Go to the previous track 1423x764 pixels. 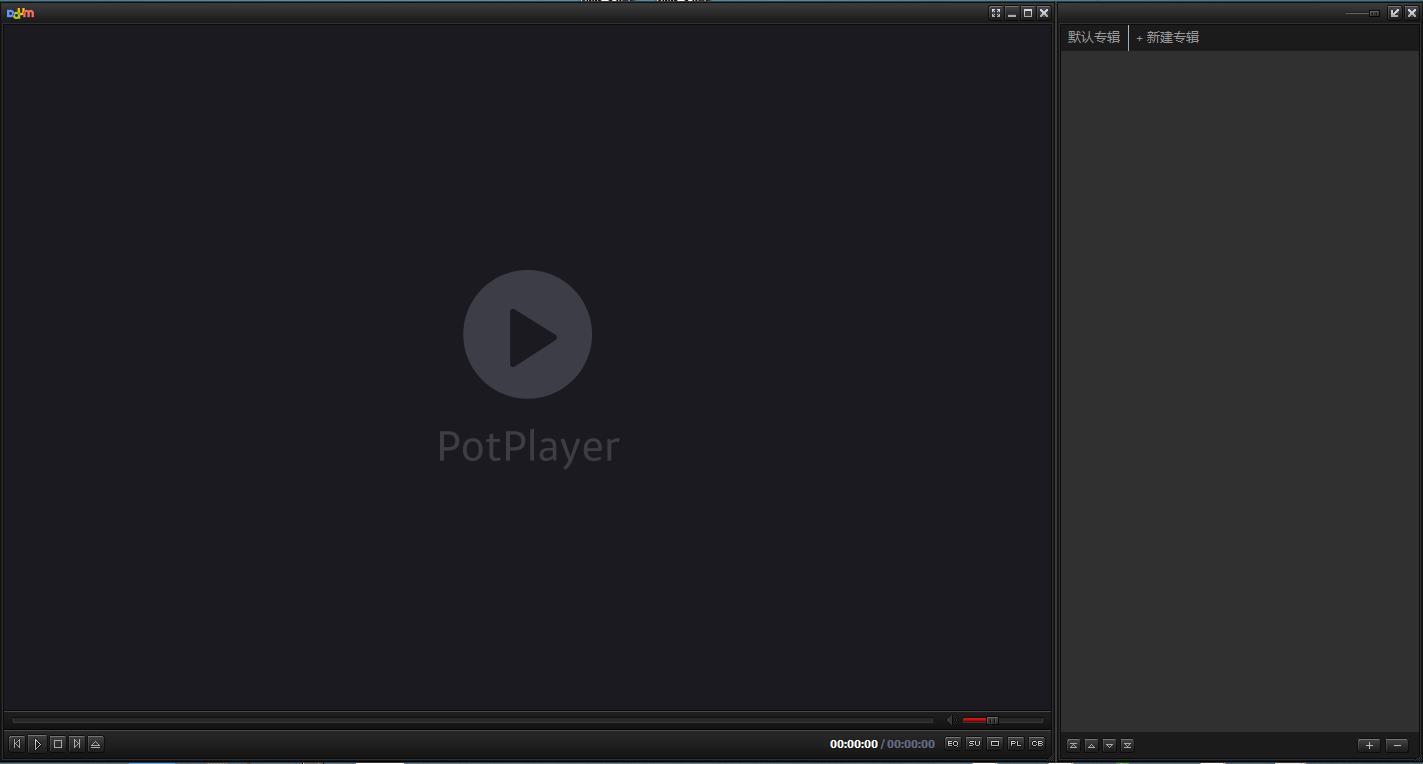pos(17,743)
